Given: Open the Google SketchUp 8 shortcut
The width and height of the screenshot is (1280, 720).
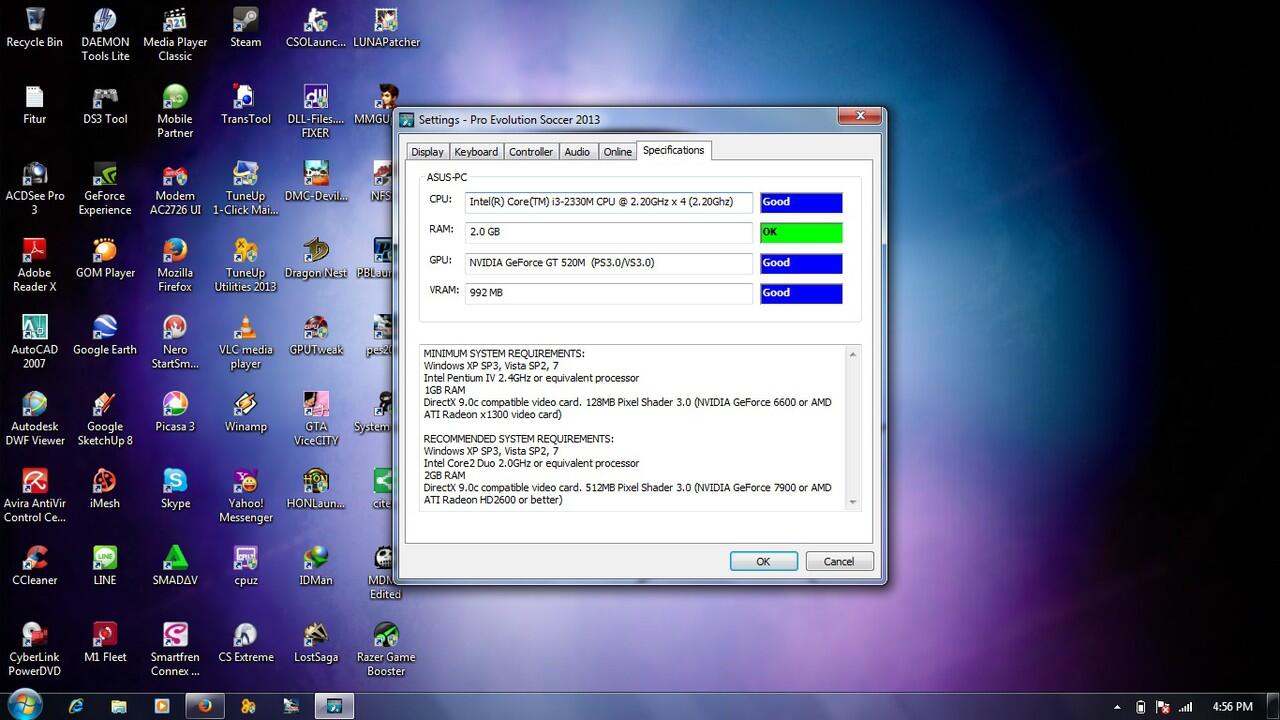Looking at the screenshot, I should click(x=105, y=420).
